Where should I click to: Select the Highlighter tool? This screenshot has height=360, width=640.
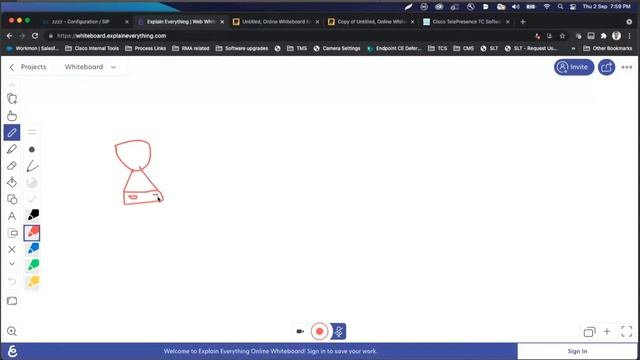[12, 149]
